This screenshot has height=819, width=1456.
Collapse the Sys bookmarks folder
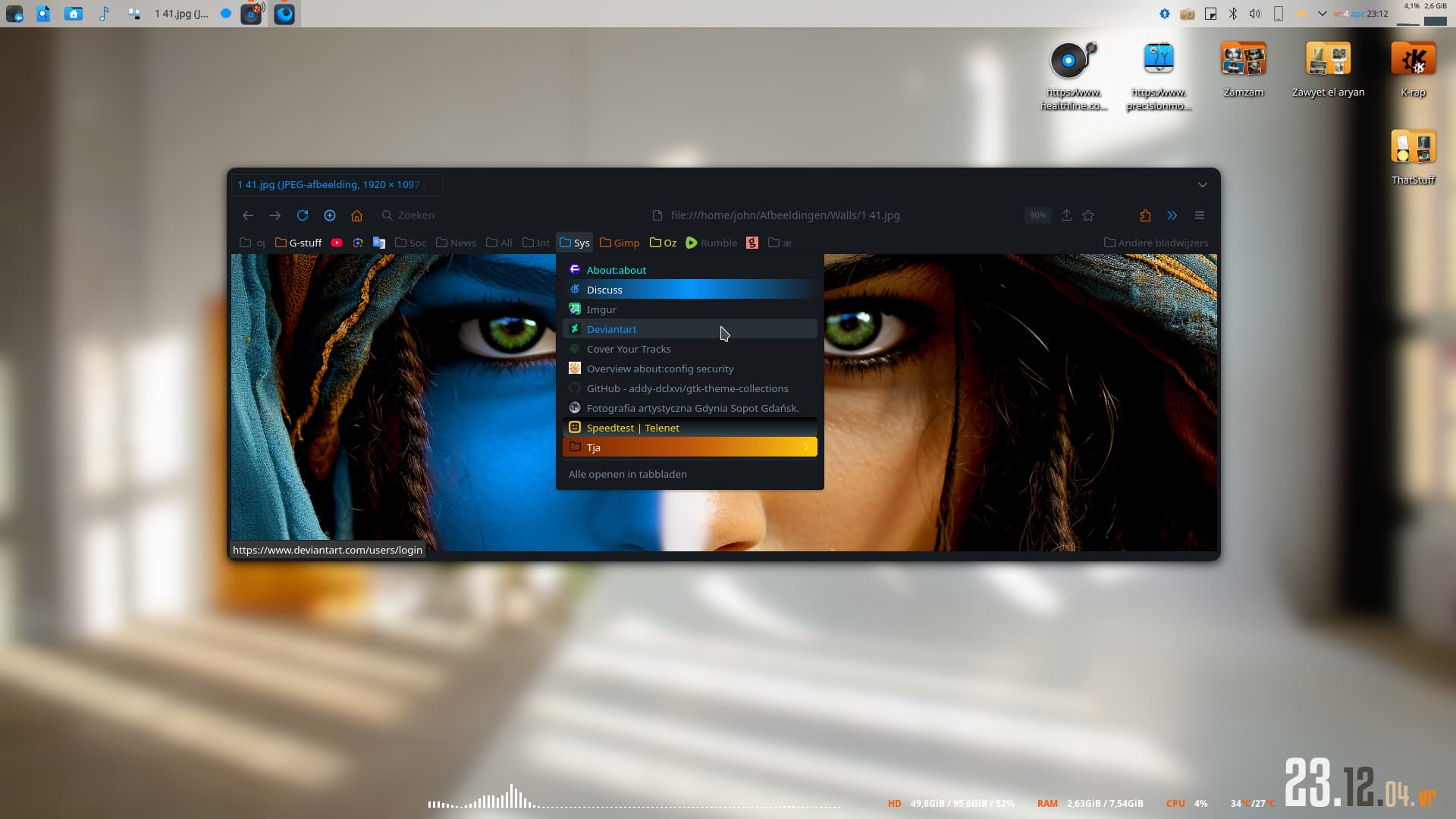point(574,243)
